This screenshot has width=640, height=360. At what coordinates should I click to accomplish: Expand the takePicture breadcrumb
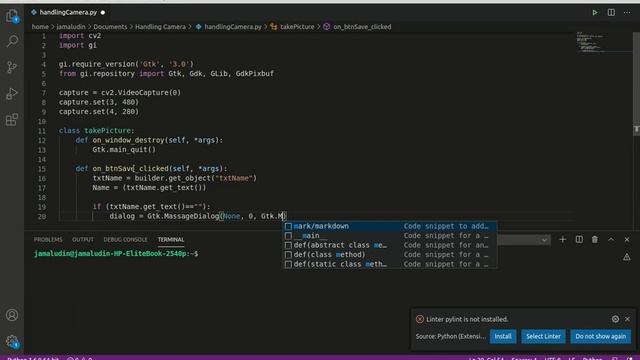pos(297,27)
